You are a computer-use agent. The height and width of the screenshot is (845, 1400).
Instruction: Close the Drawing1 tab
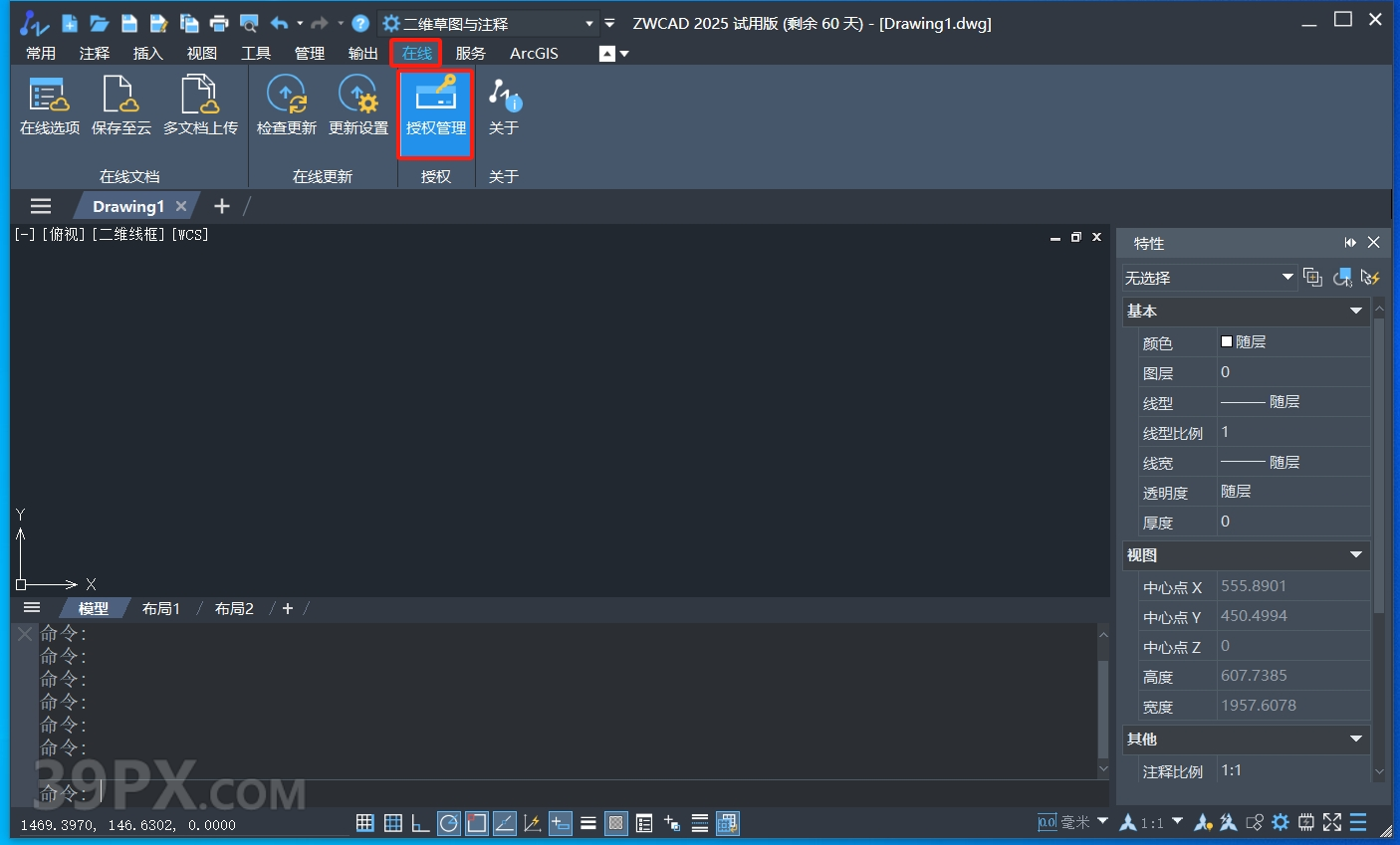point(181,206)
